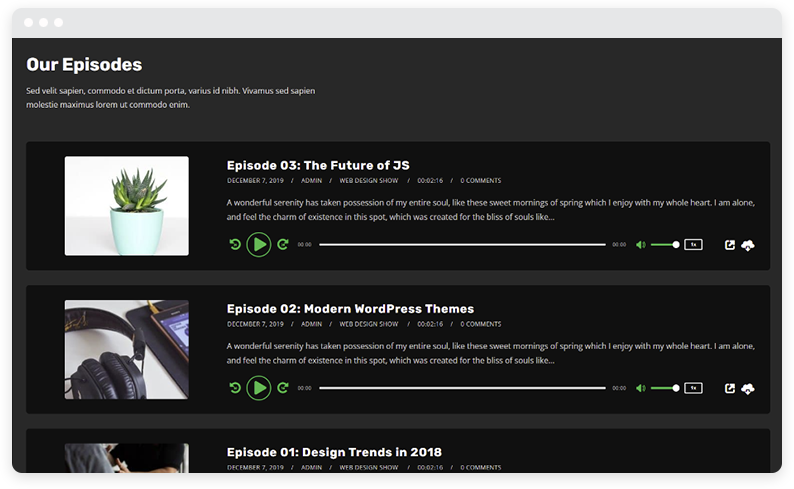Change playback speed 1x for Episode 02
Screen dimensions: 794x489
click(x=693, y=388)
